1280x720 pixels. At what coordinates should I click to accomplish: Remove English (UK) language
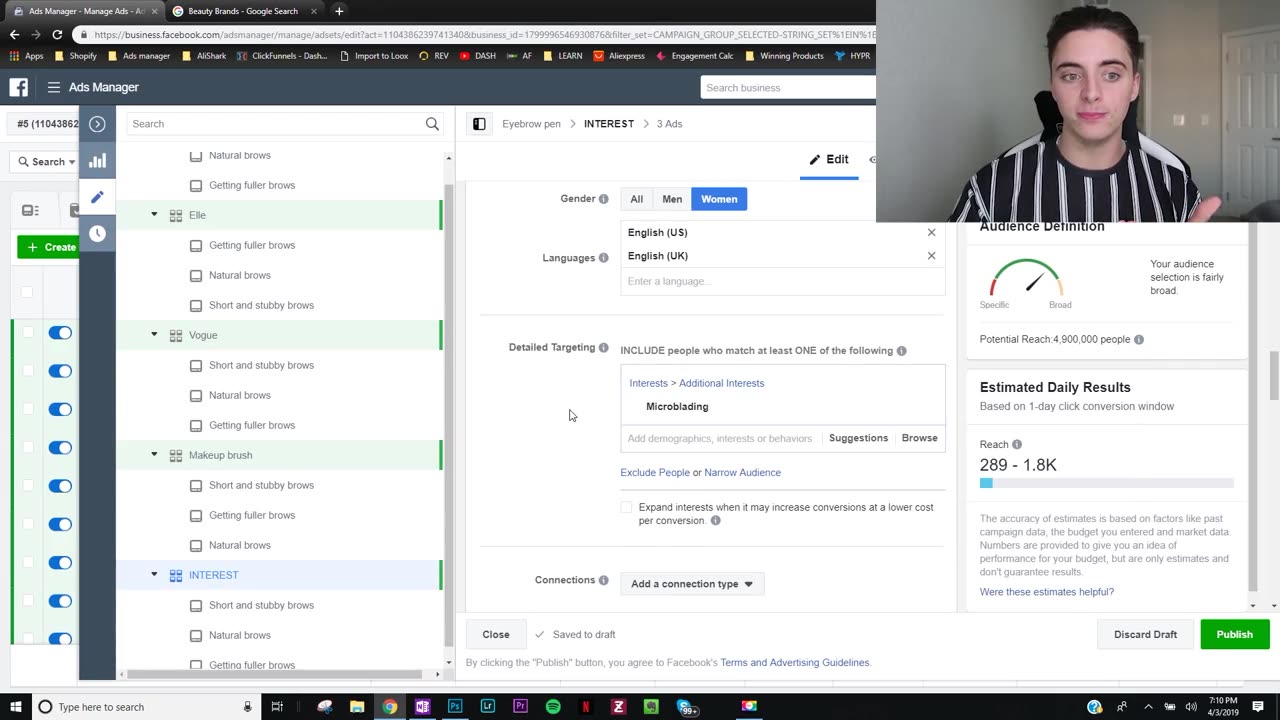(x=931, y=256)
